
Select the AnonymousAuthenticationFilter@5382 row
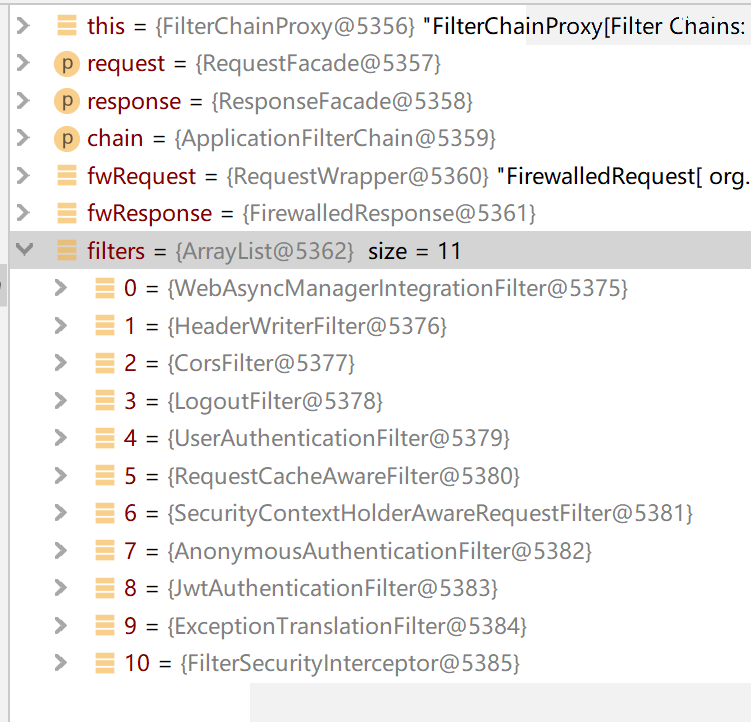tap(379, 551)
